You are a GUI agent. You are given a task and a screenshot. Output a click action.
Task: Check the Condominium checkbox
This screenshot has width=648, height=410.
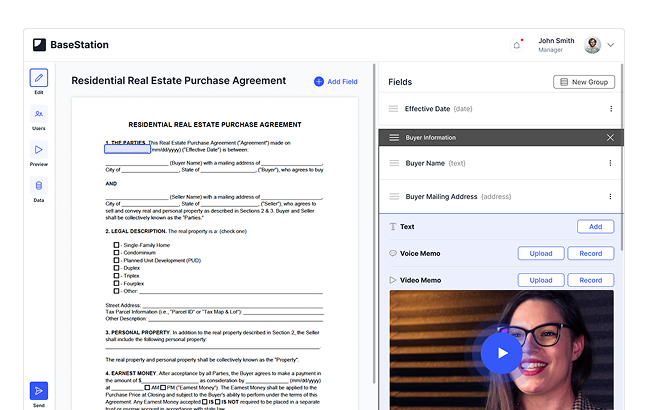click(x=116, y=253)
